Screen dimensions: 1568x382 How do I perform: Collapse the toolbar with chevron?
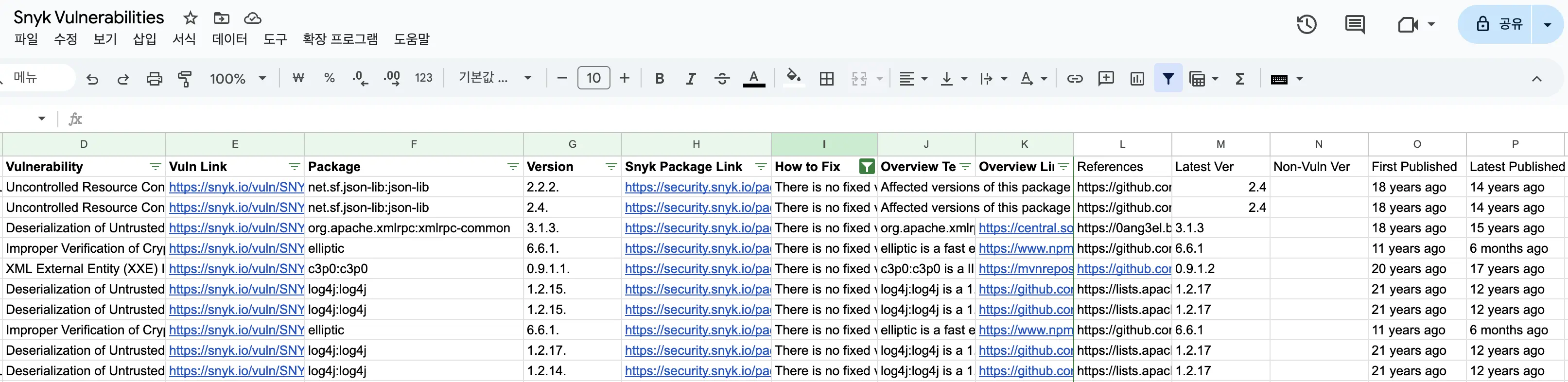(x=1537, y=78)
